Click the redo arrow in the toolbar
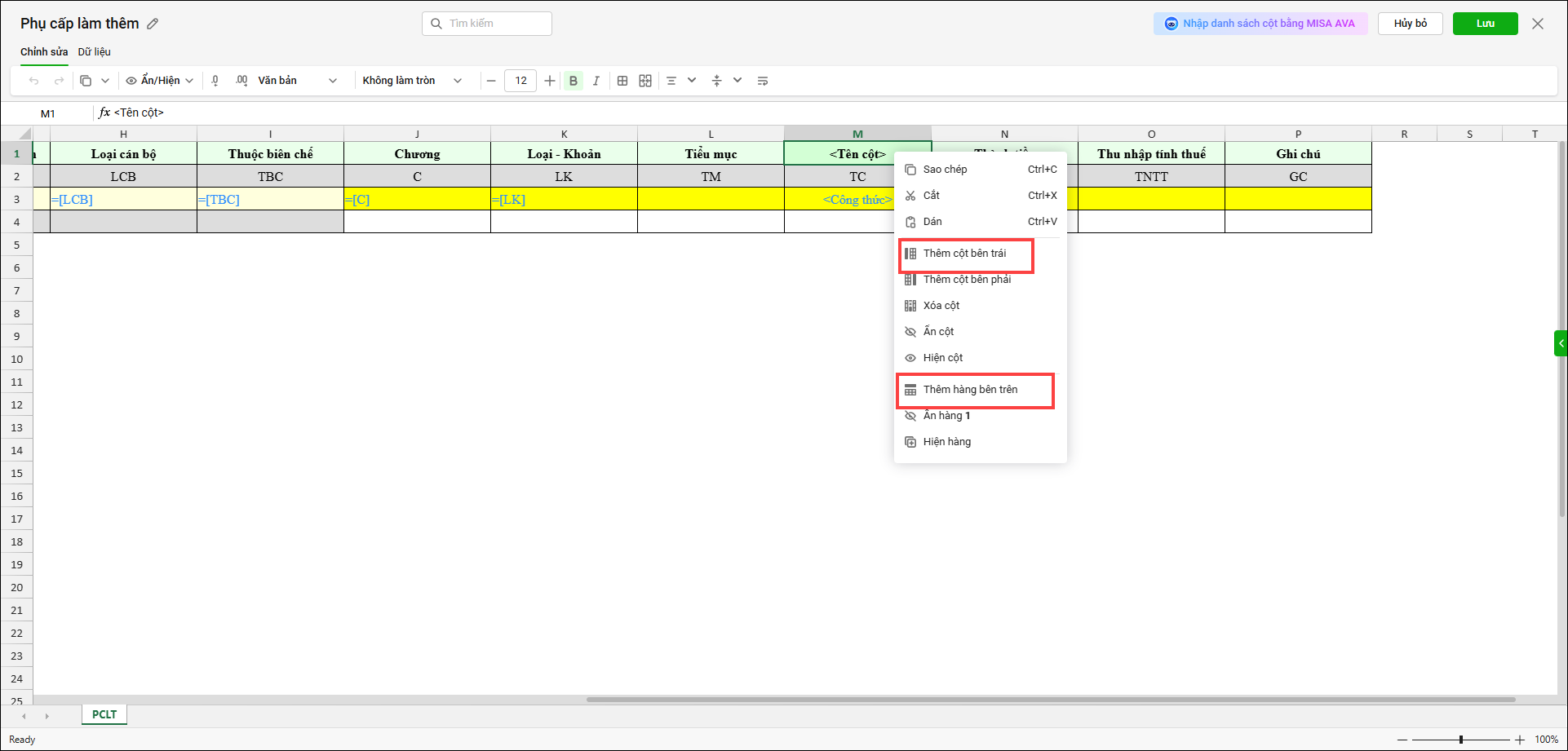The height and width of the screenshot is (751, 1568). pyautogui.click(x=59, y=81)
